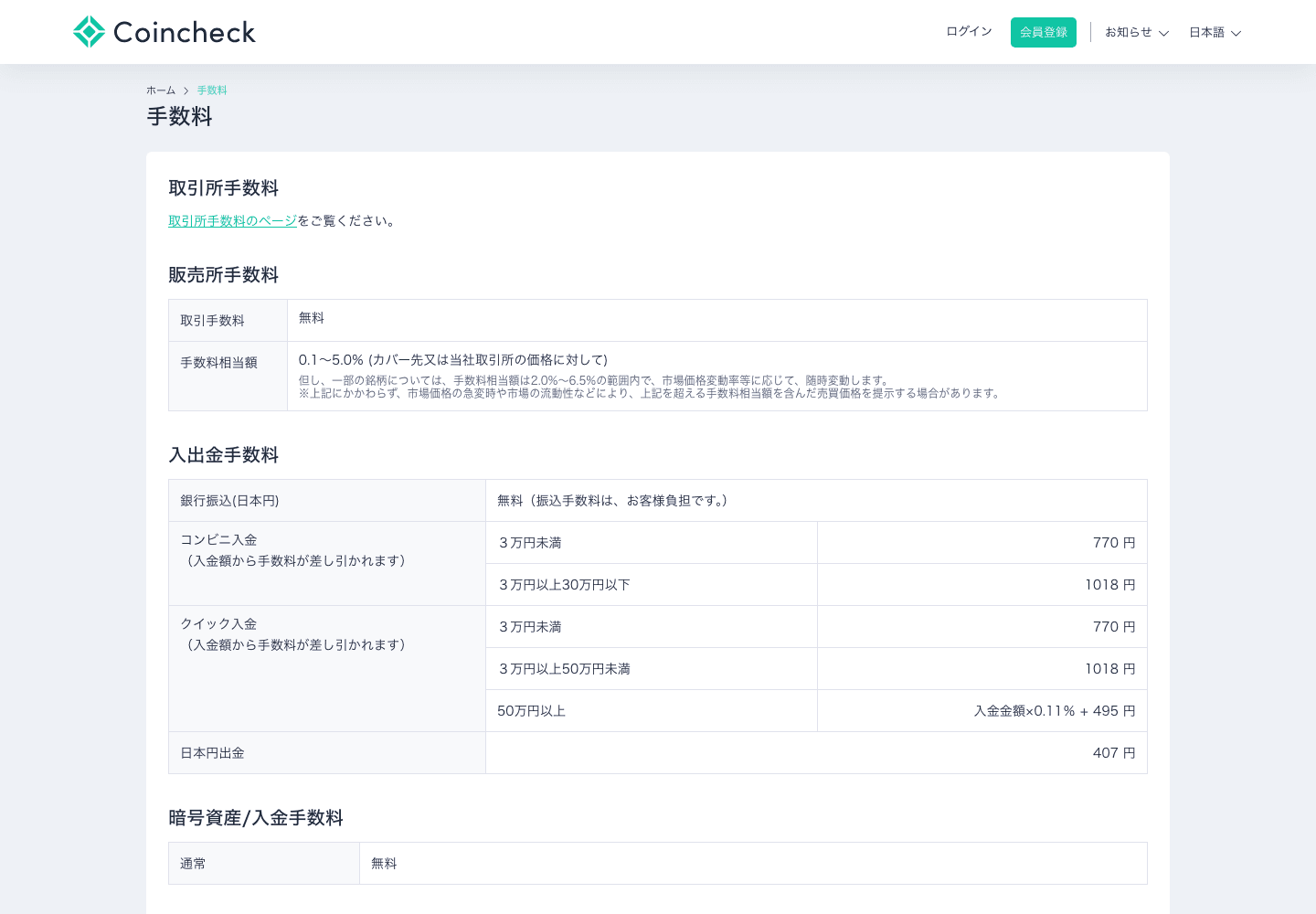Click the 手数料 page title
Screen dimensions: 1316x914
click(179, 117)
